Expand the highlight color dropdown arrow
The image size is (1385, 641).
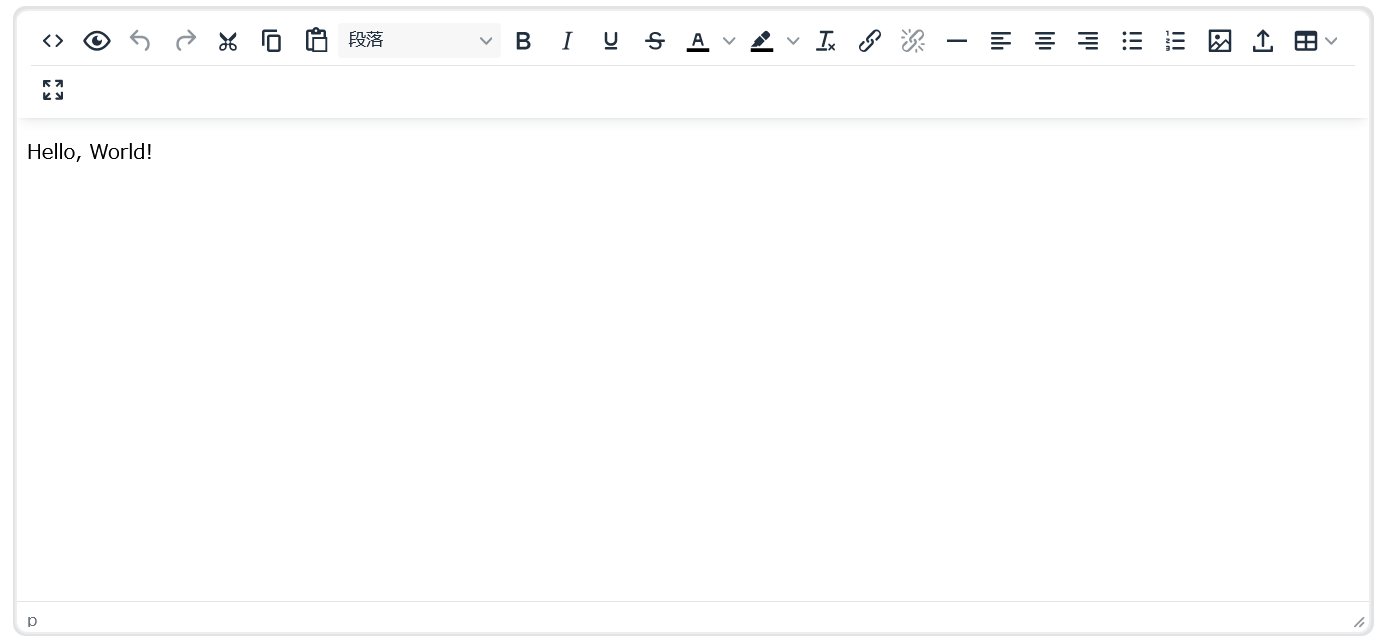tap(793, 41)
